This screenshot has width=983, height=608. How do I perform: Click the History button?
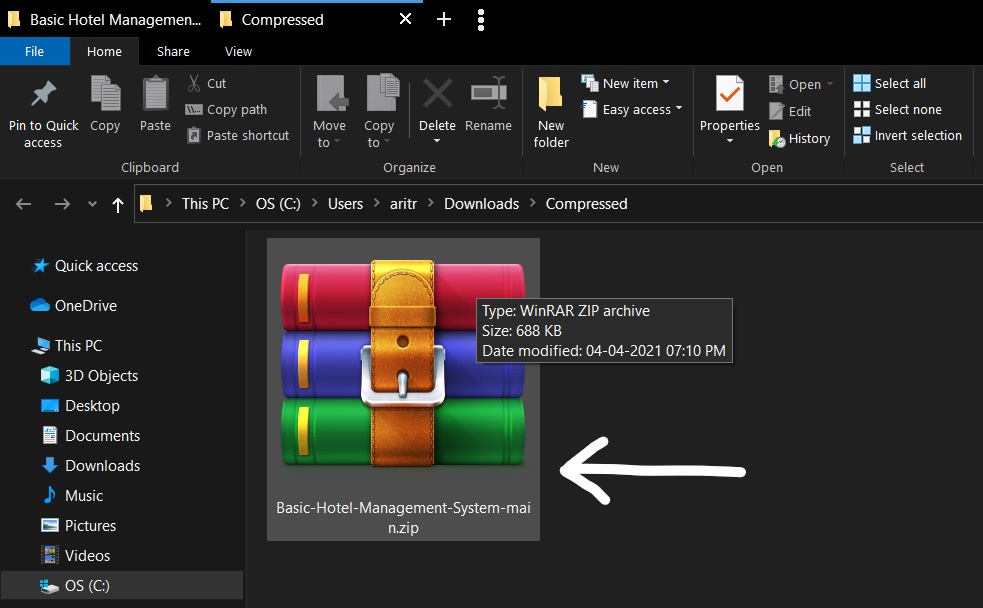pyautogui.click(x=799, y=139)
